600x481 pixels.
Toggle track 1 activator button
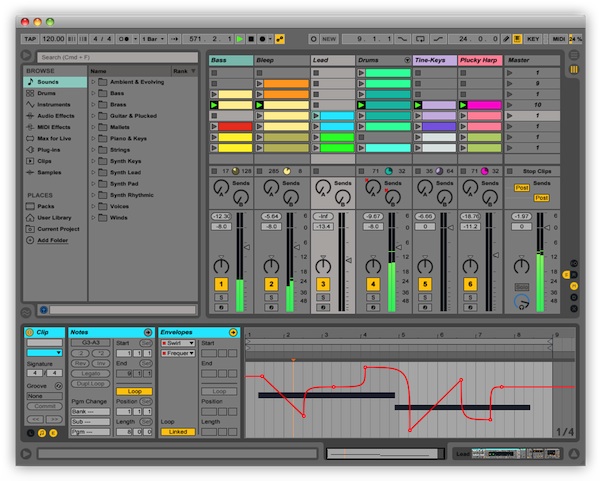(x=221, y=284)
